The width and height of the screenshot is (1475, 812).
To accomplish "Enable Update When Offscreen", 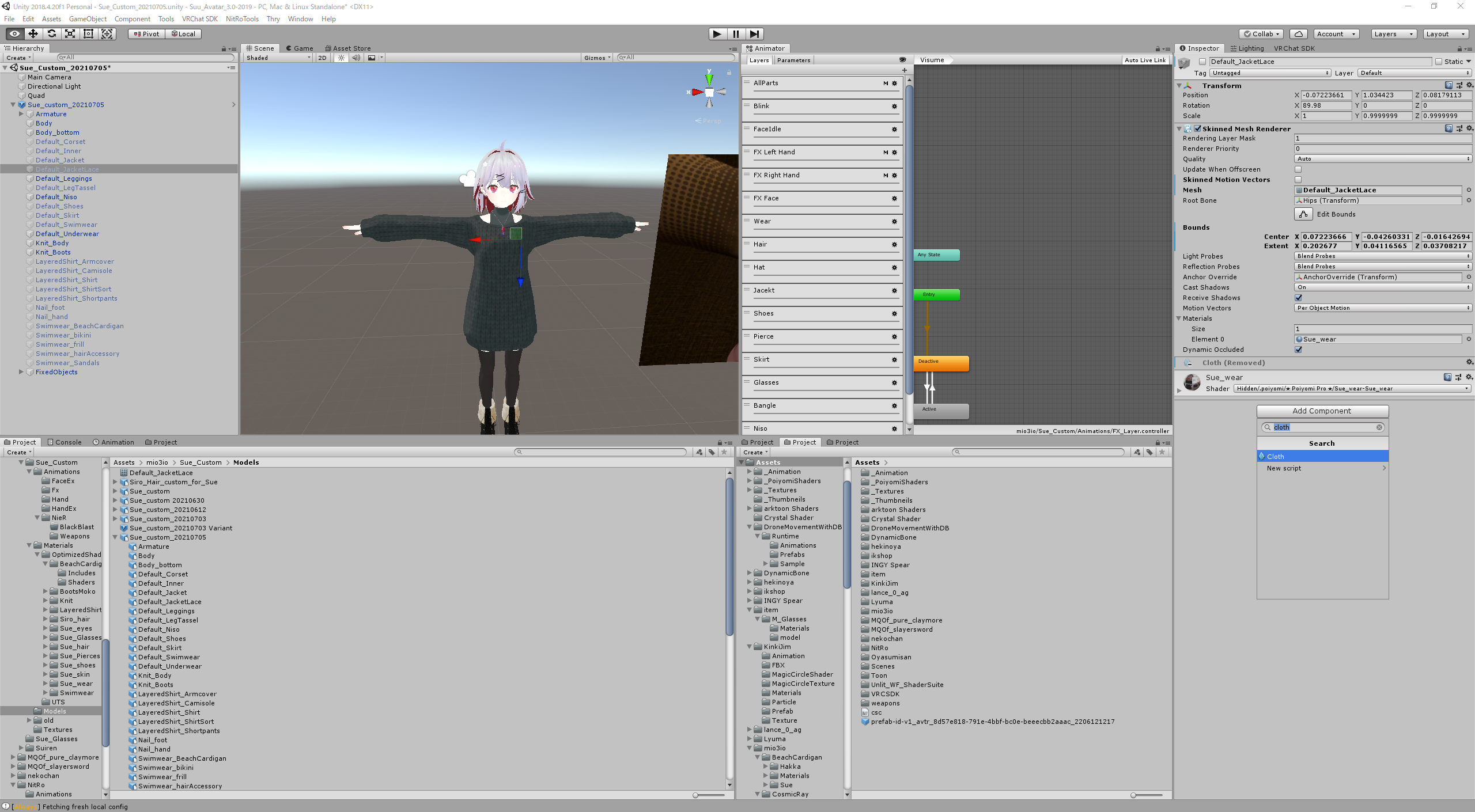I will click(1298, 169).
